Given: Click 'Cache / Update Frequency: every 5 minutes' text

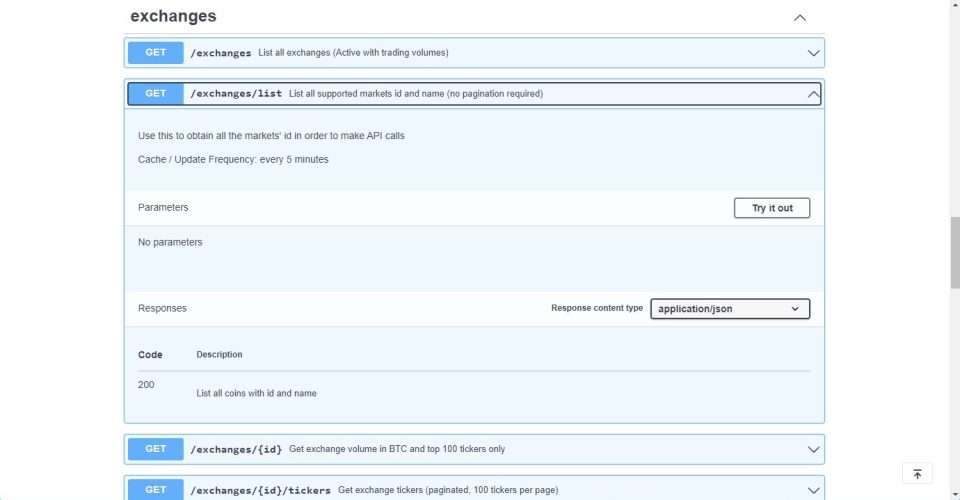Looking at the screenshot, I should (x=233, y=159).
